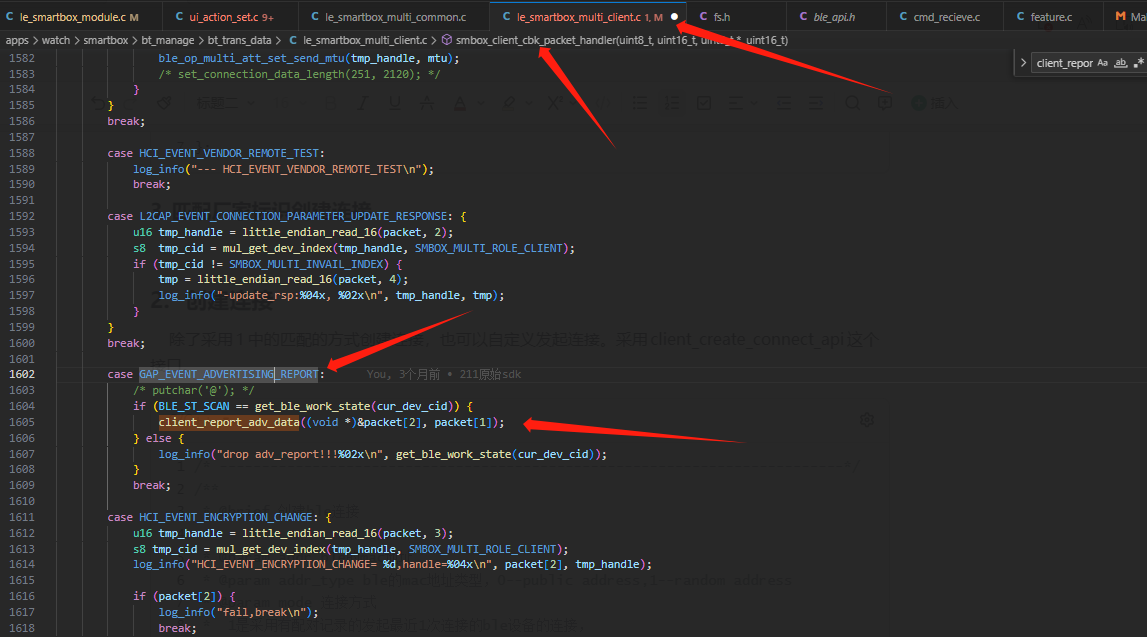Viewport: 1147px width, 637px height.
Task: Open the smbox_client_cbk_packet_handler breadcrumb symbol
Action: [622, 40]
